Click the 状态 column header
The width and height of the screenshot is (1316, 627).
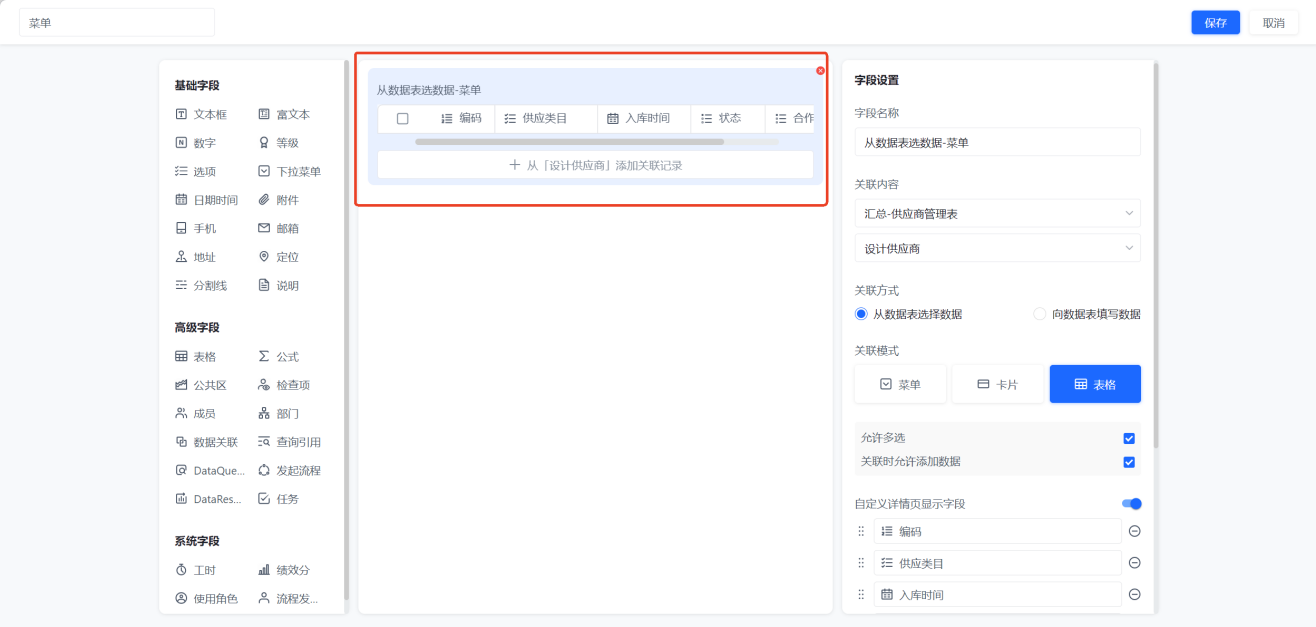728,118
